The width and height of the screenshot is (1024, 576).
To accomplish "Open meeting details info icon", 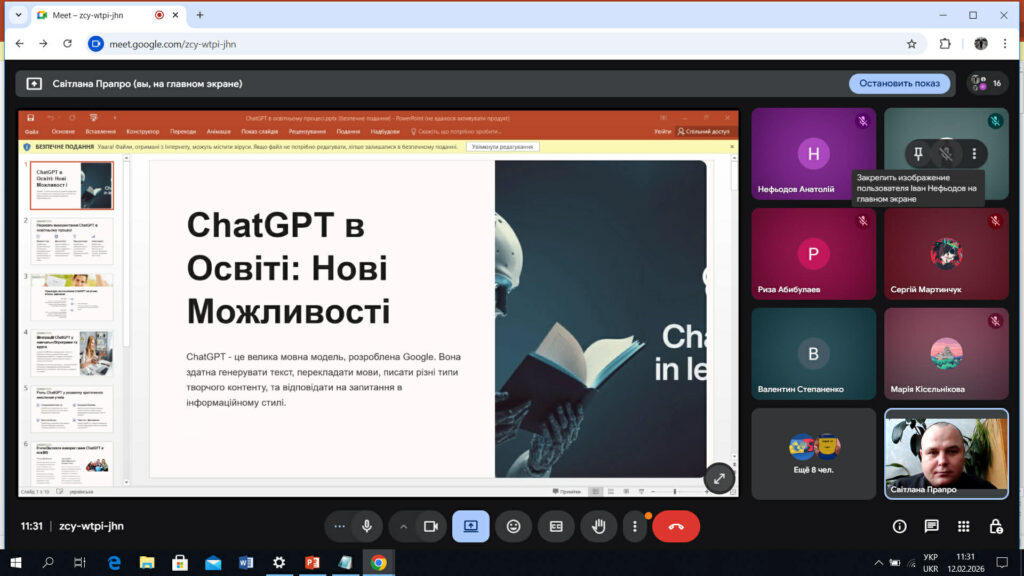I will pos(899,526).
